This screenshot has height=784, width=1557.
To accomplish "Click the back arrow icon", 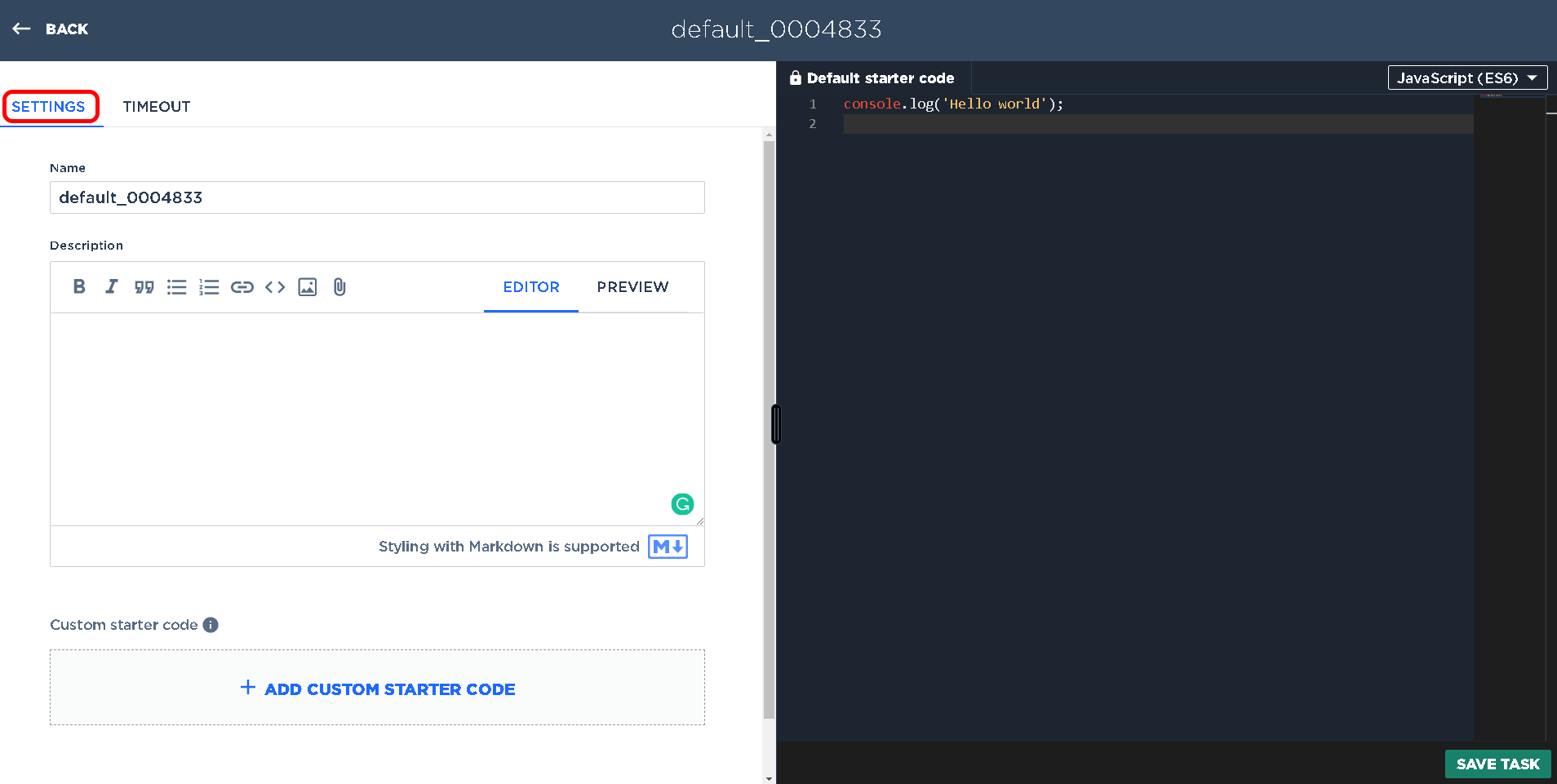I will [21, 29].
